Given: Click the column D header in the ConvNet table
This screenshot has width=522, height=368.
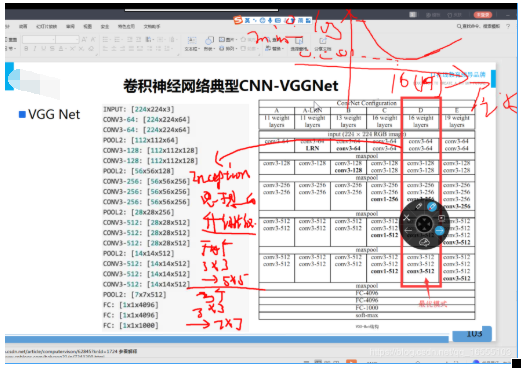Looking at the screenshot, I should [421, 111].
